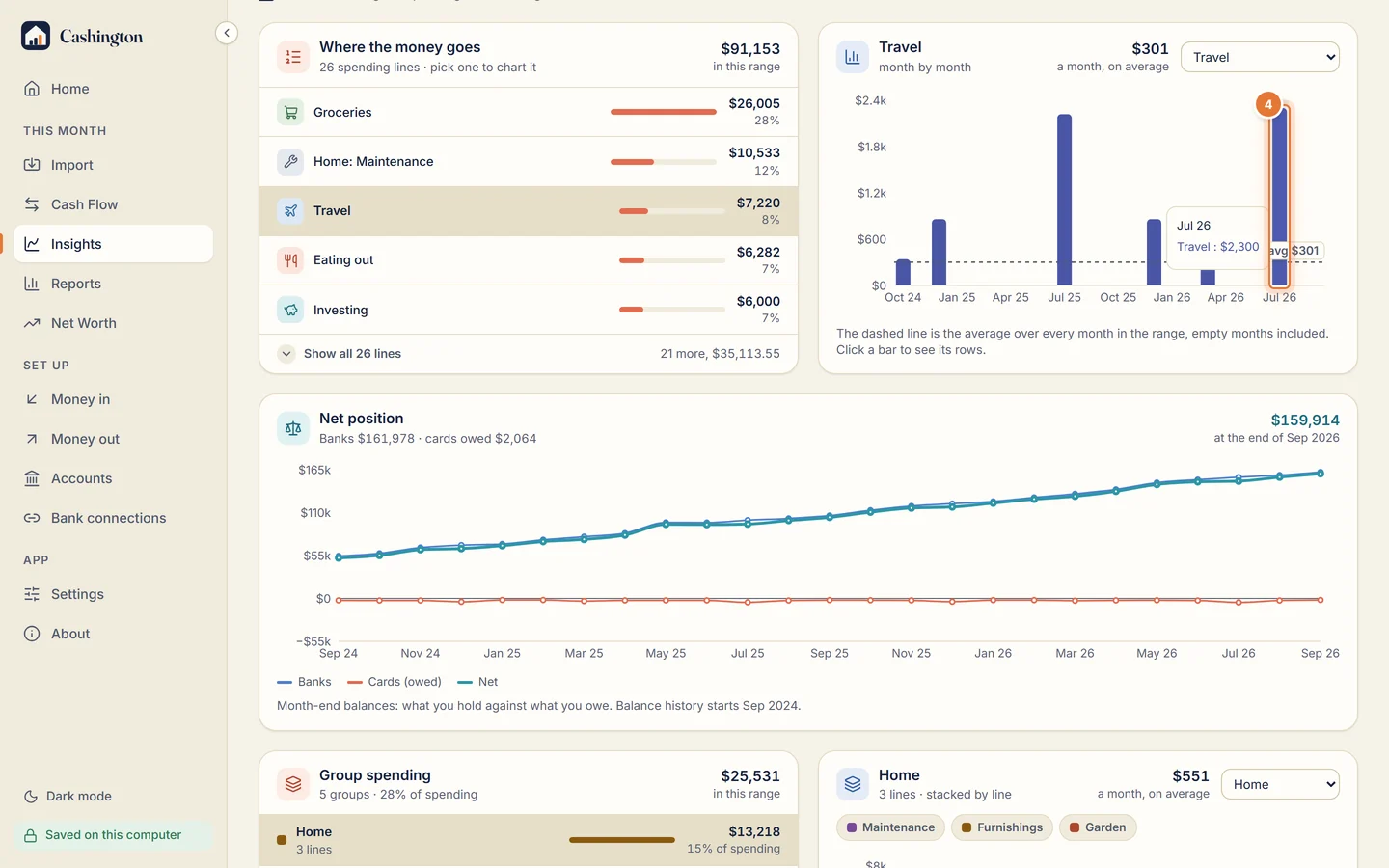
Task: Select the Groceries spending line
Action: coord(529,112)
